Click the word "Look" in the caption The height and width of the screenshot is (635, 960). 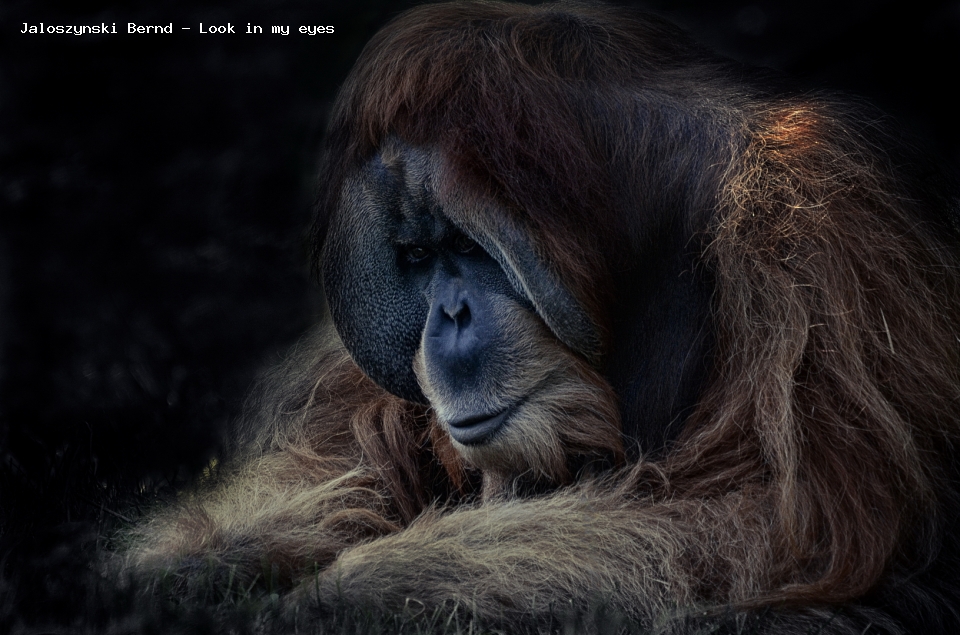tap(217, 28)
